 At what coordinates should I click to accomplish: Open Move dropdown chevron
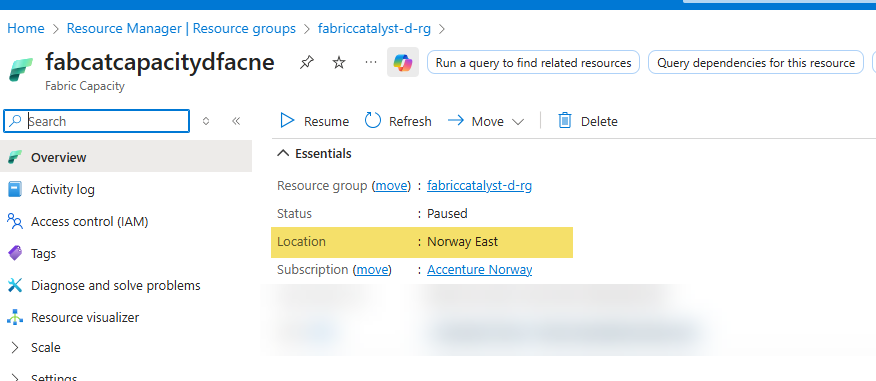518,122
